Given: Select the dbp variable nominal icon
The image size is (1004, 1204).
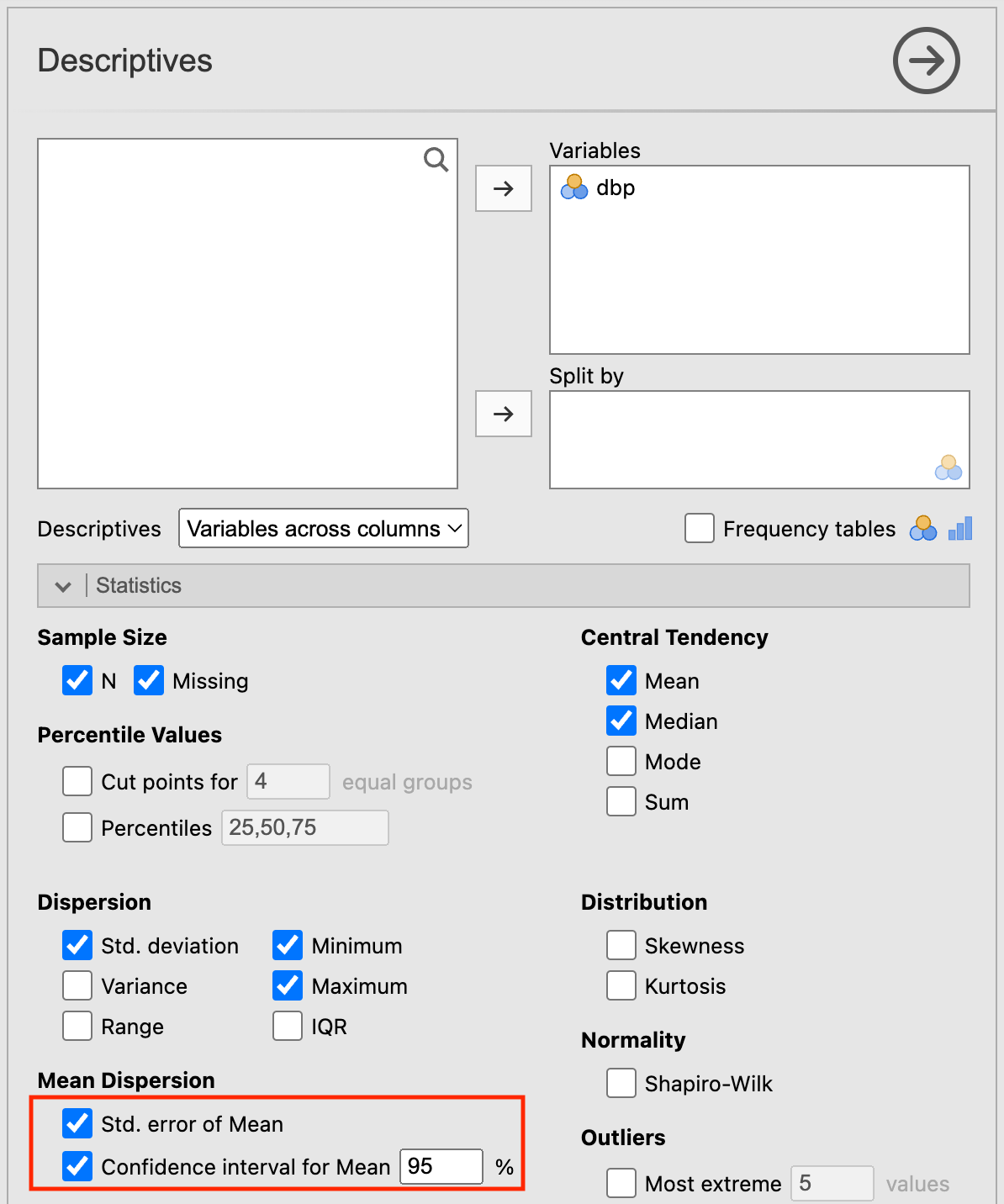Looking at the screenshot, I should [574, 187].
